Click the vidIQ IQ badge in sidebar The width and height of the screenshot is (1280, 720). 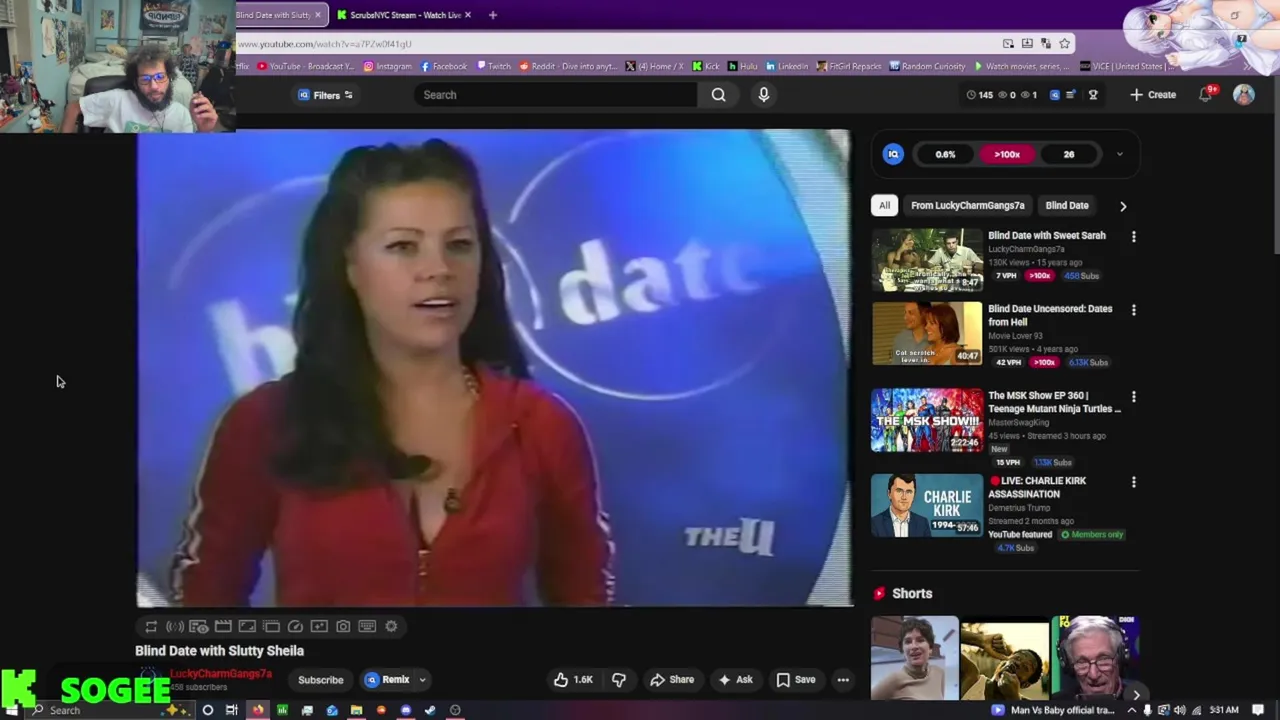(x=893, y=154)
